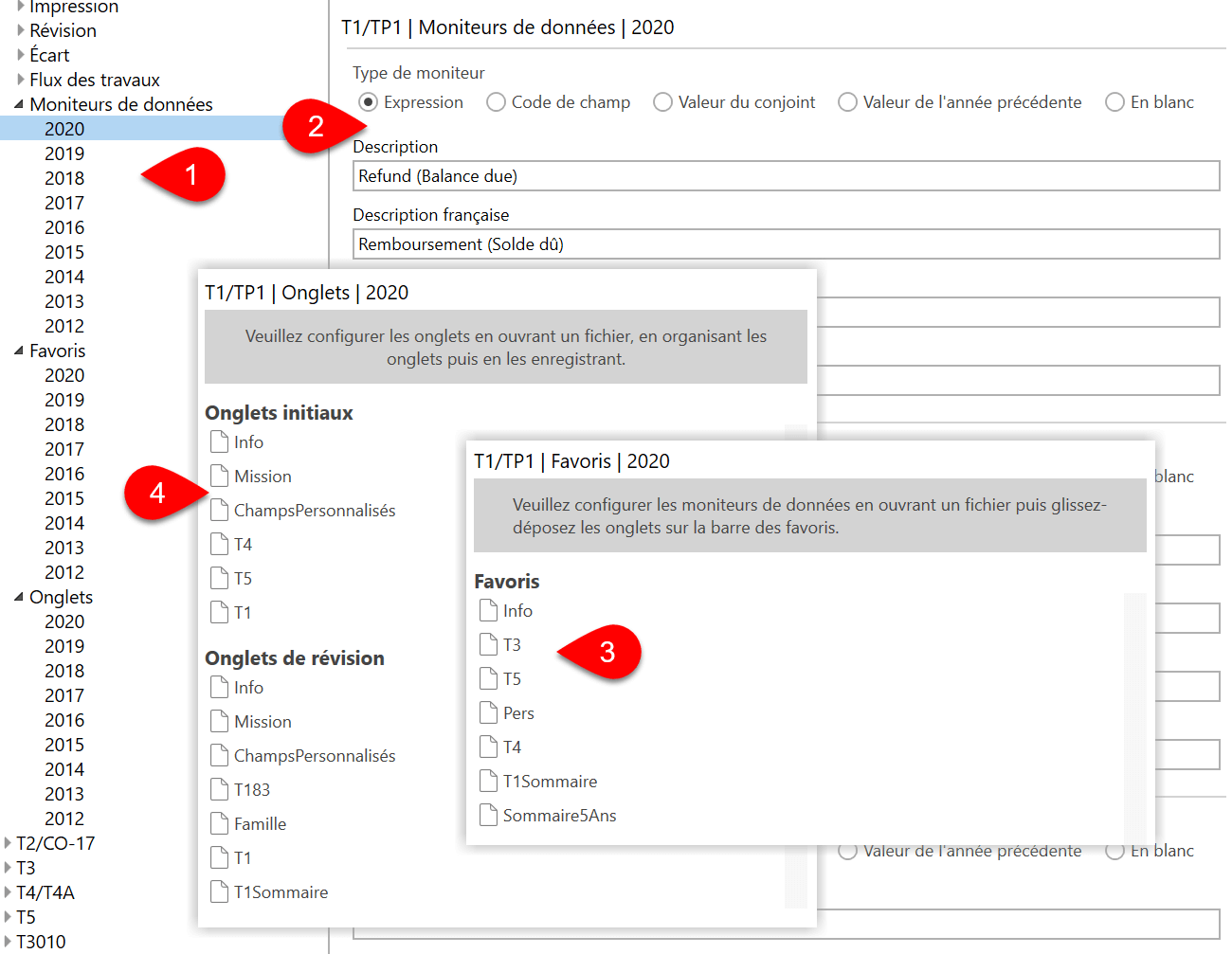Expand the Flux des travaux node

point(21,80)
